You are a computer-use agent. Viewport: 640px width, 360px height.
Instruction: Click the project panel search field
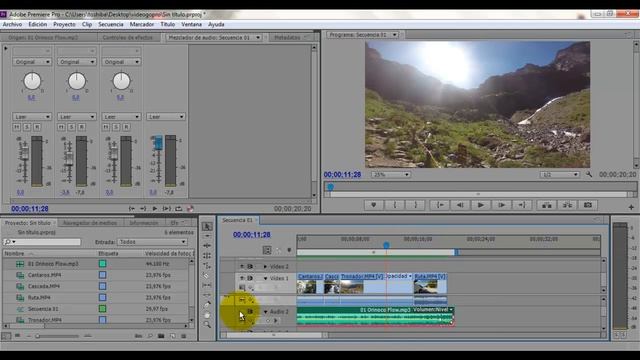[x=42, y=242]
